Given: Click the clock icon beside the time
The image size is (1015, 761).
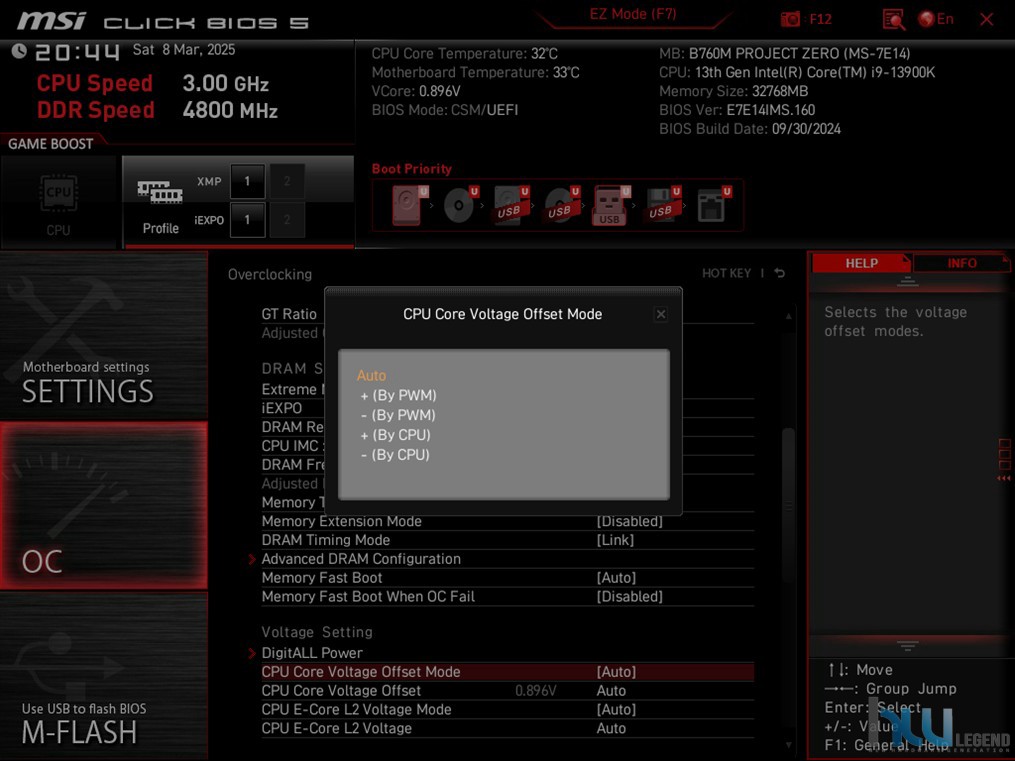Looking at the screenshot, I should tap(19, 51).
